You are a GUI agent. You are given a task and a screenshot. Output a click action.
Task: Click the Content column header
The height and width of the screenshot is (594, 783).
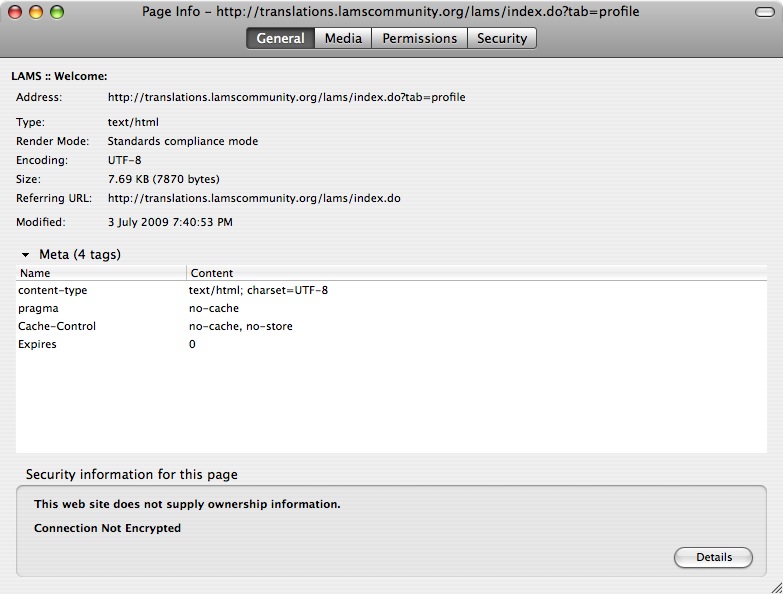point(475,272)
